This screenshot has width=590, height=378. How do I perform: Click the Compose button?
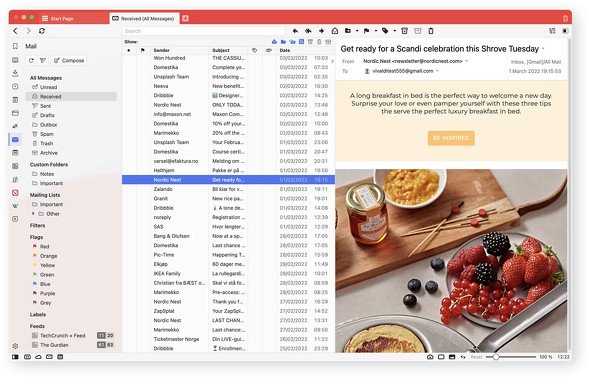pos(69,61)
